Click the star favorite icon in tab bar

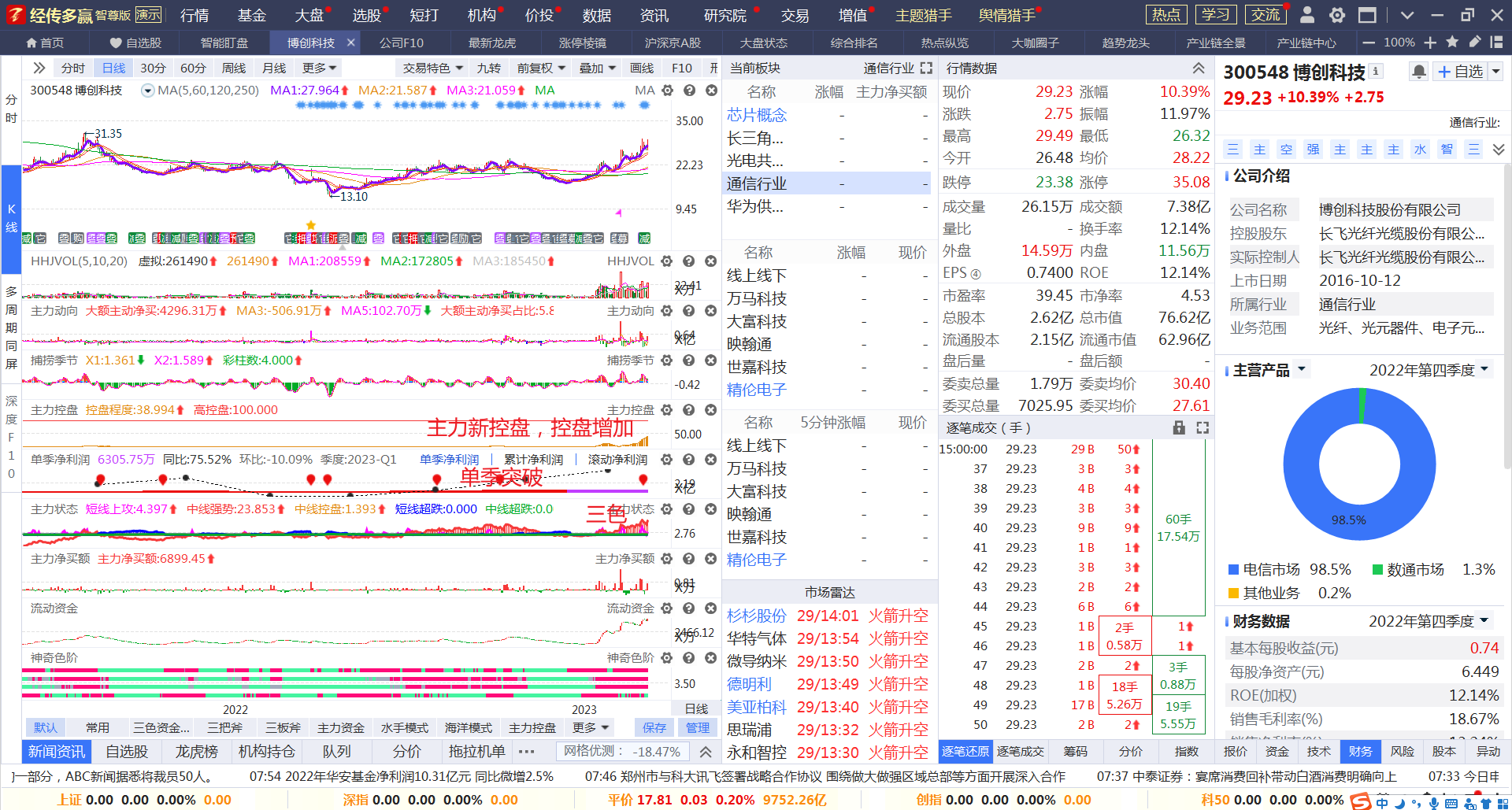coord(1452,42)
